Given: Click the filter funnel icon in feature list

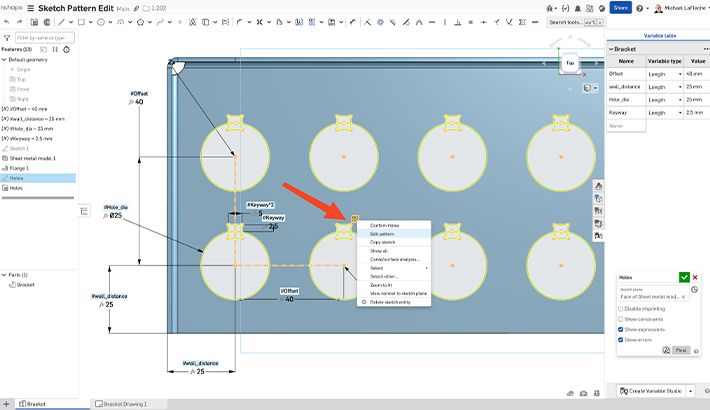Looking at the screenshot, I should 7,38.
